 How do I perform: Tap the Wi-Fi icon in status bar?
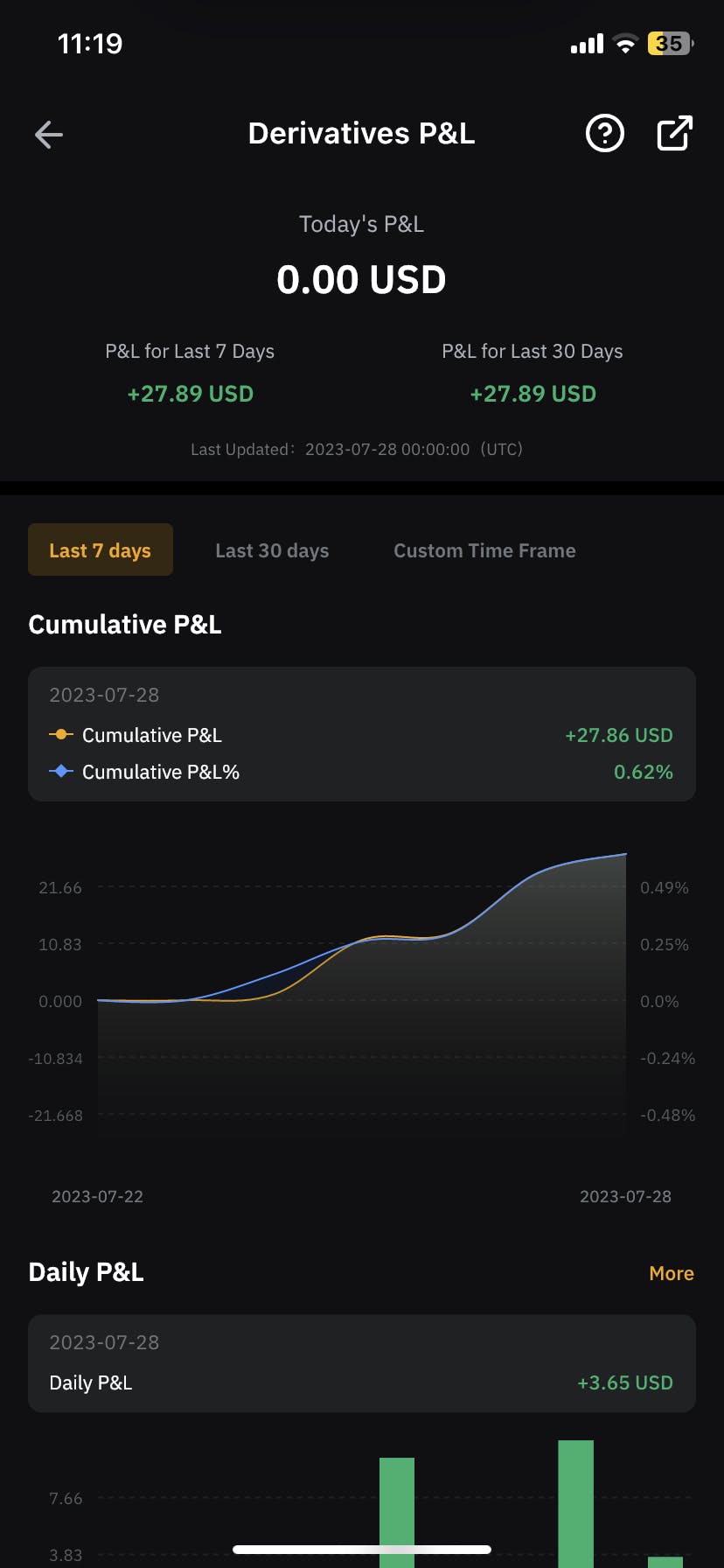coord(625,44)
